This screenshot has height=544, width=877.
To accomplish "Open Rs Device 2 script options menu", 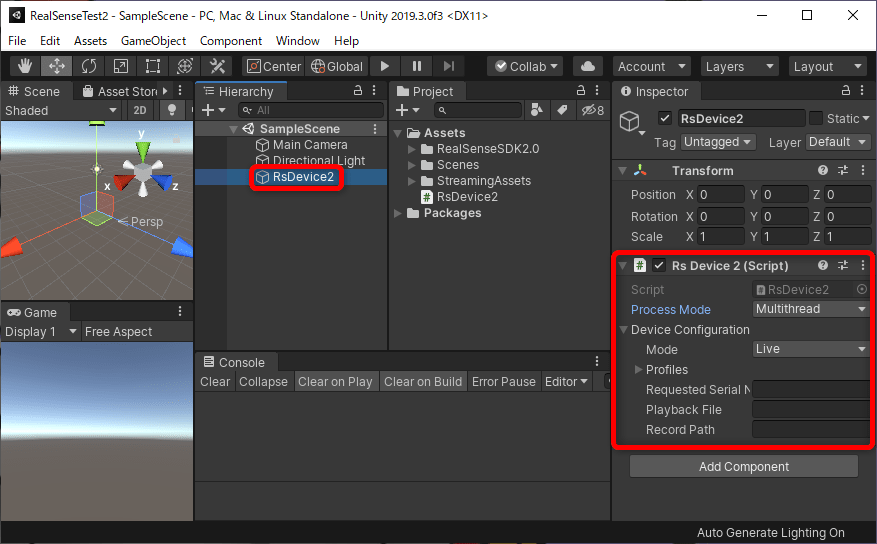I will coord(863,265).
